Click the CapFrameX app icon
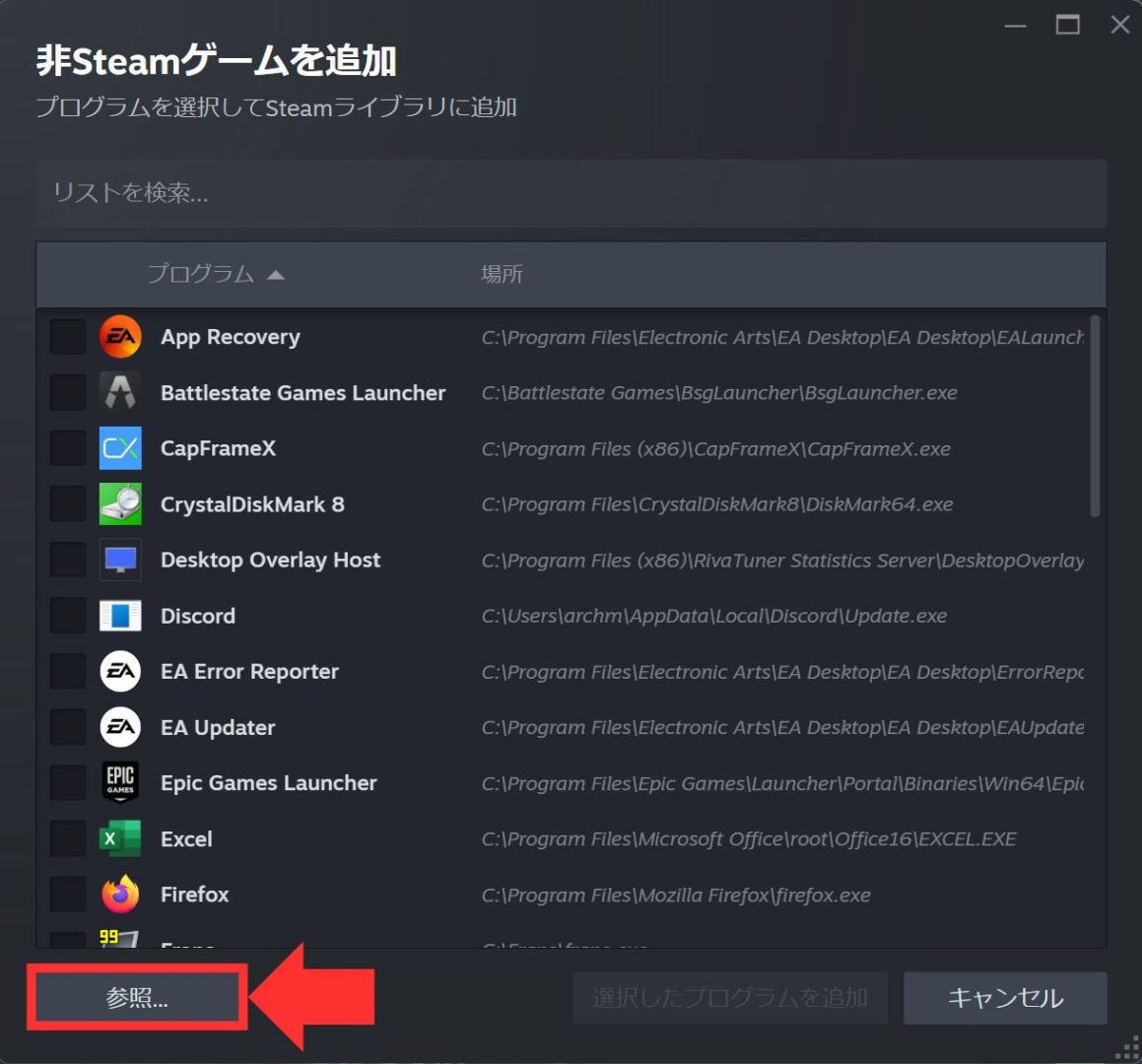The image size is (1142, 1064). pyautogui.click(x=122, y=448)
